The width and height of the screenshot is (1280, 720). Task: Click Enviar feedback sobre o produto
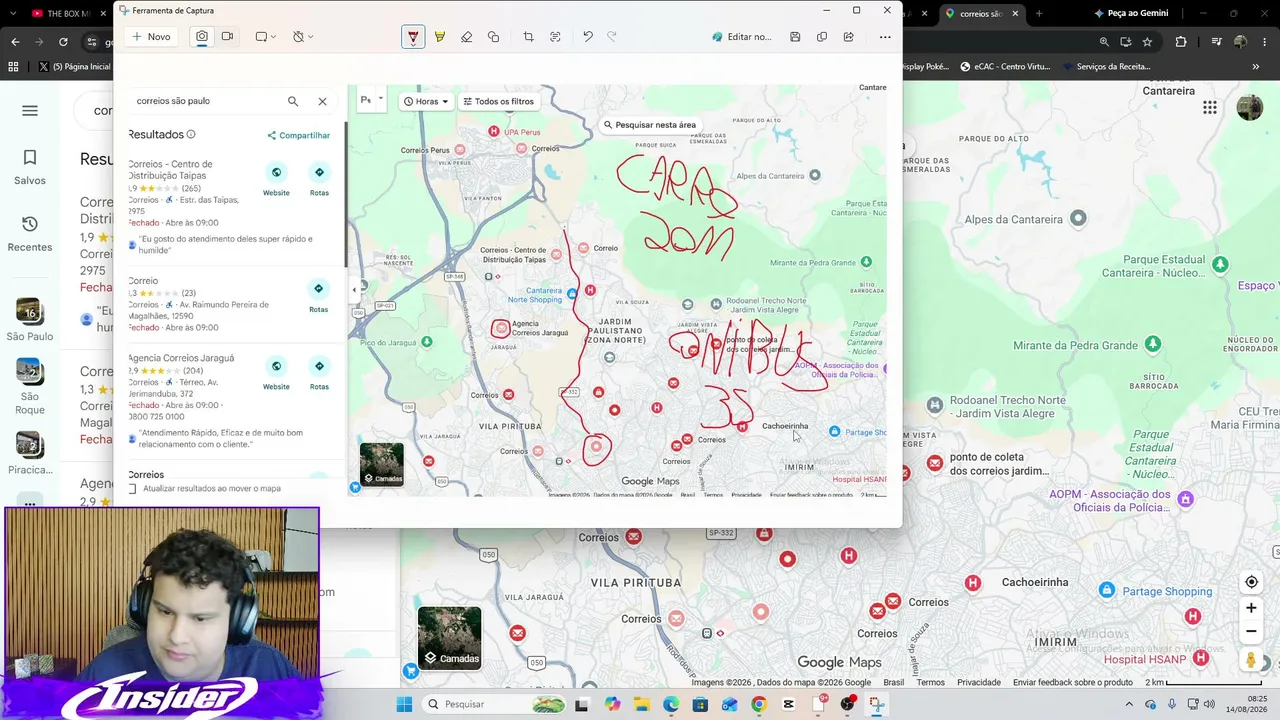[x=1073, y=683]
